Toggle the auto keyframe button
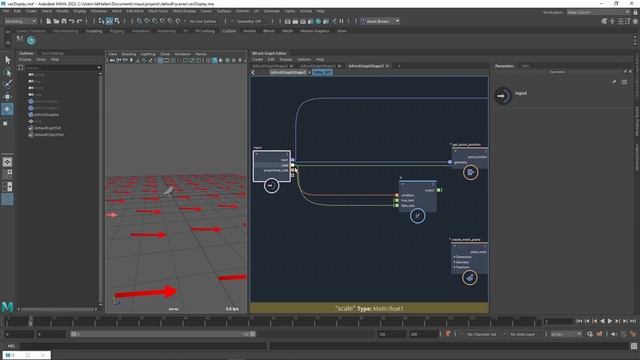This screenshot has width=640, height=360. click(x=448, y=334)
